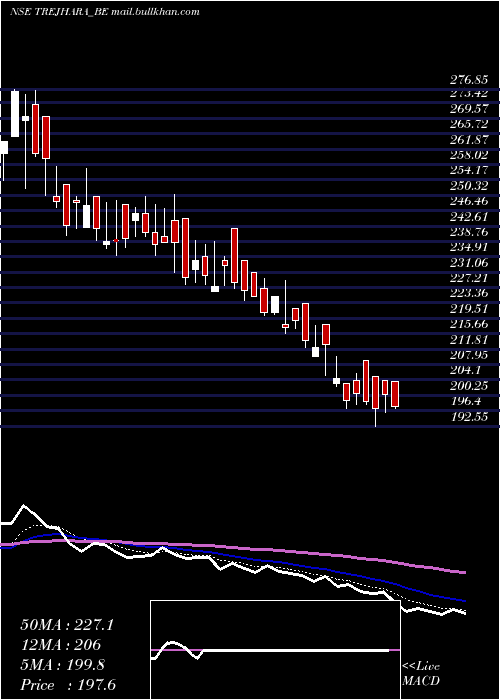The height and width of the screenshot is (700, 500).
Task: Click the 219.51 price axis label
Action: [469, 309]
